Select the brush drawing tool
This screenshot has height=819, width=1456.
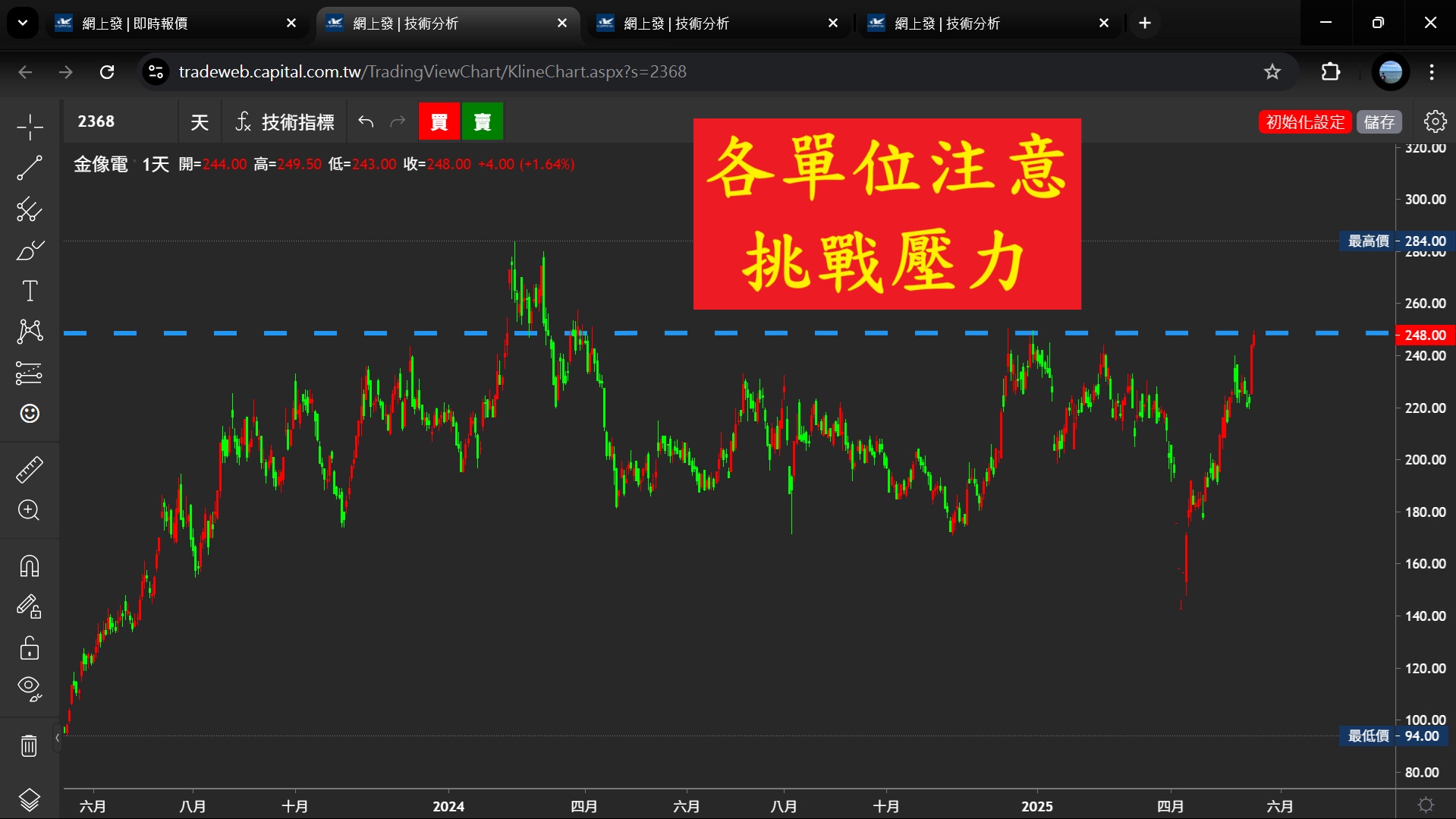coord(30,250)
